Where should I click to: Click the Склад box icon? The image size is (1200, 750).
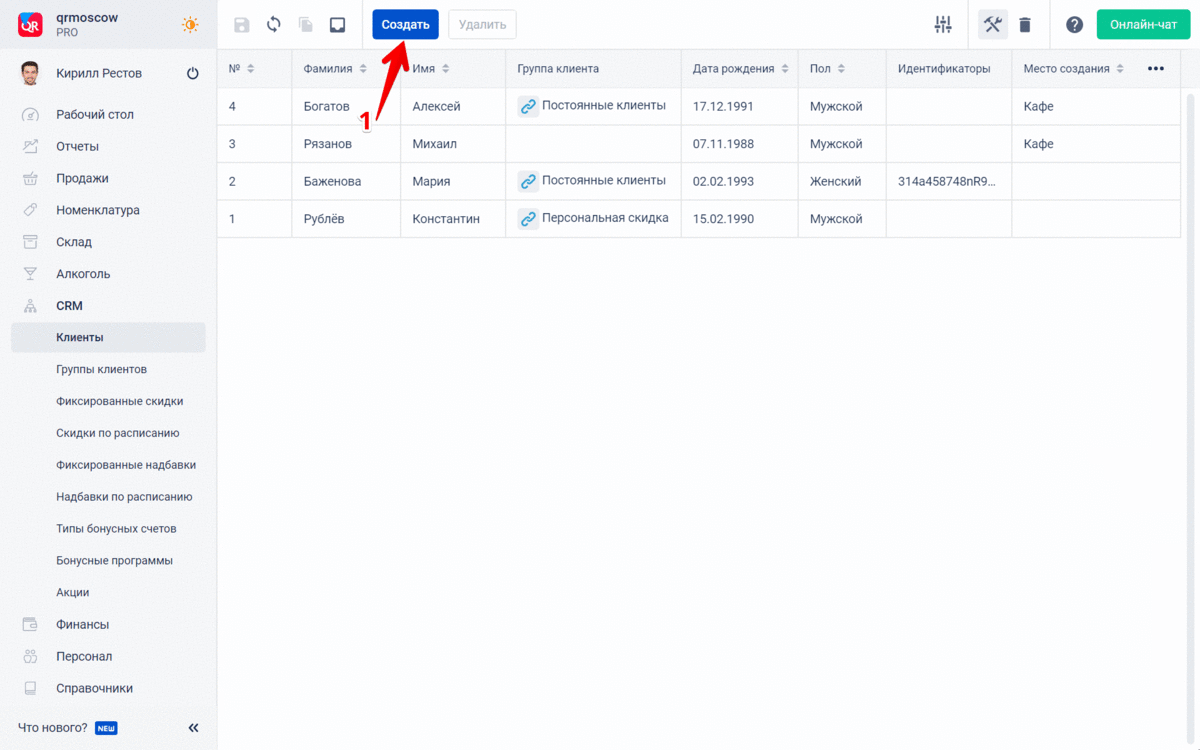point(31,242)
